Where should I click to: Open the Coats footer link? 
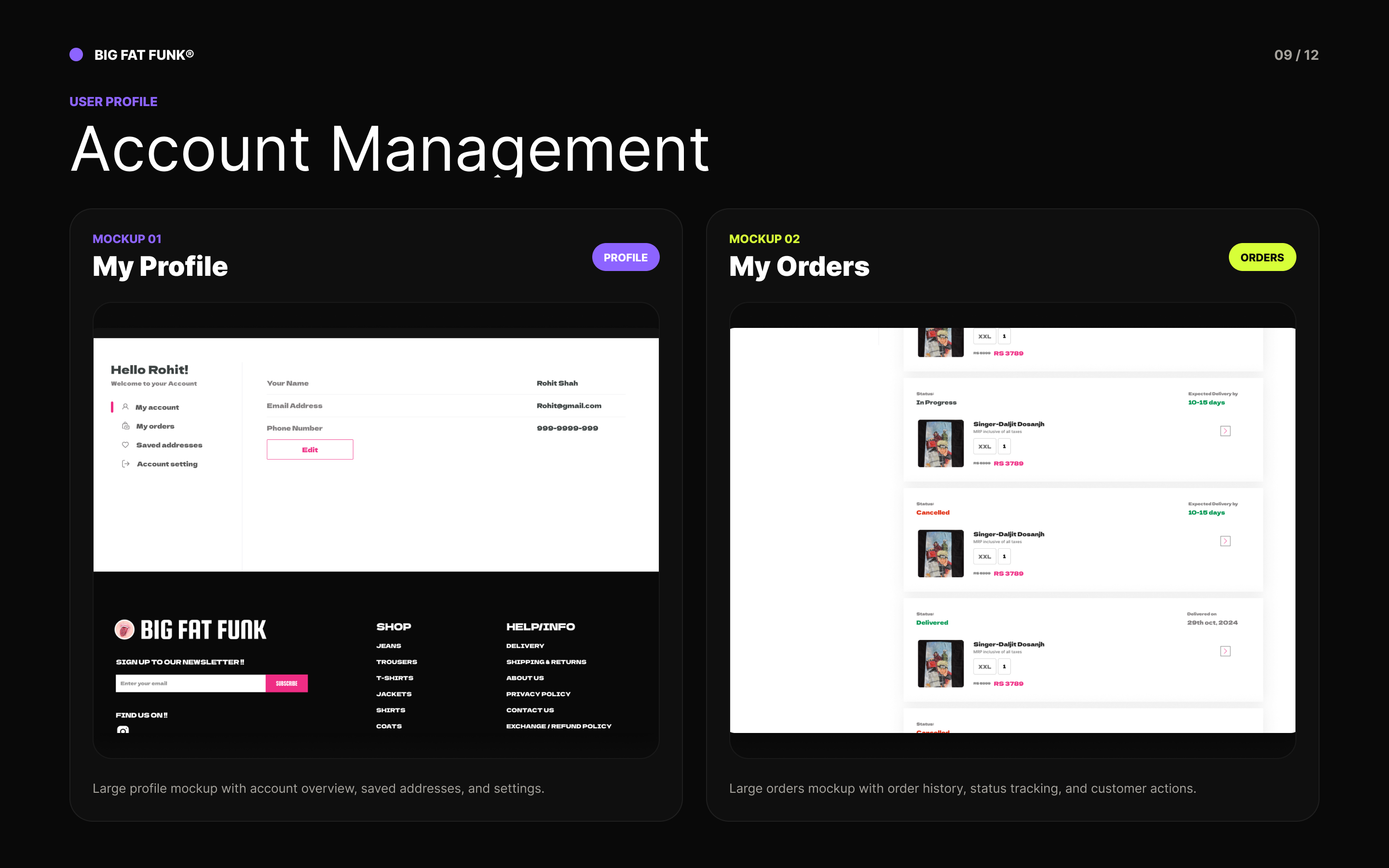[x=389, y=726]
